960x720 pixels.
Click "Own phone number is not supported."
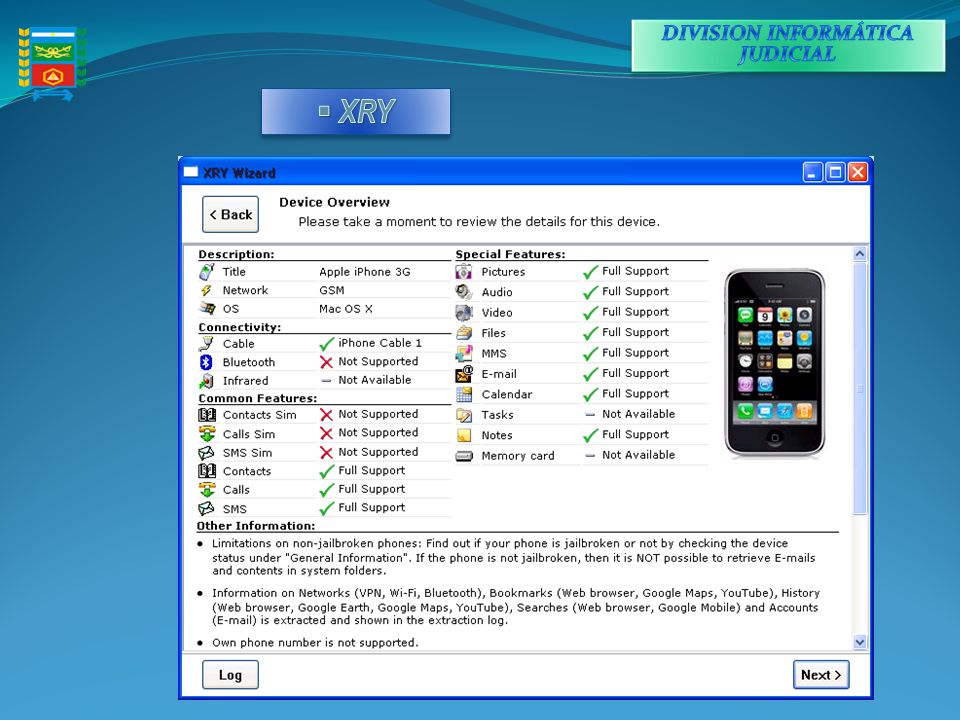[x=315, y=642]
